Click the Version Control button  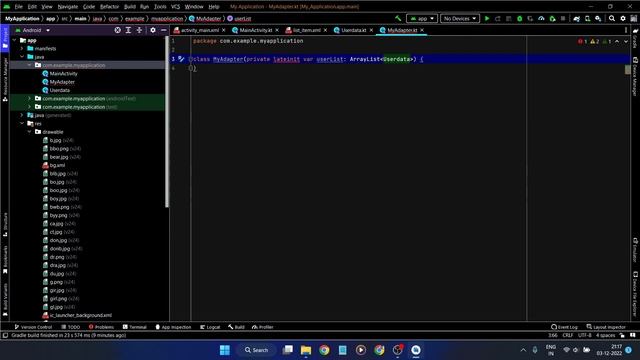(33, 327)
